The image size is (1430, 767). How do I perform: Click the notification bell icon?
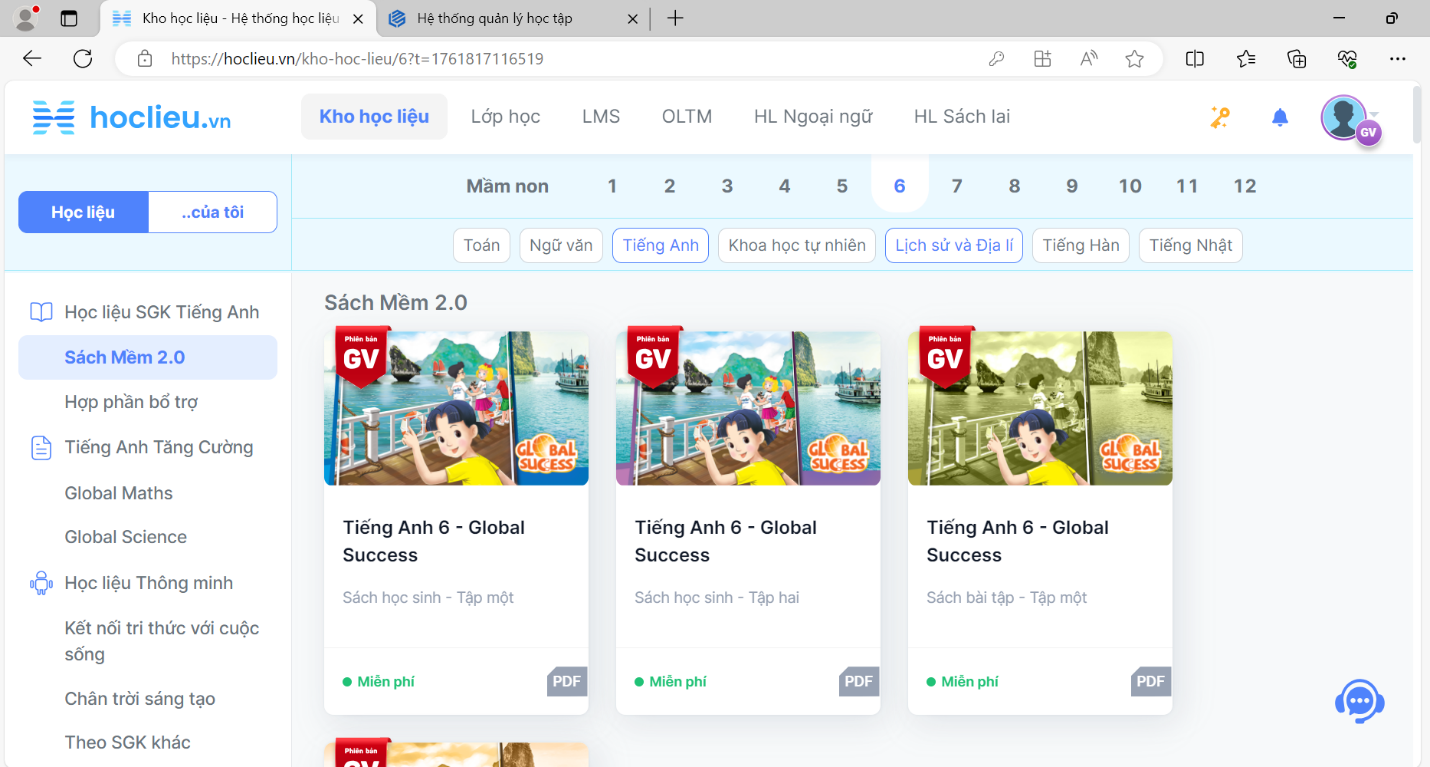coord(1279,118)
